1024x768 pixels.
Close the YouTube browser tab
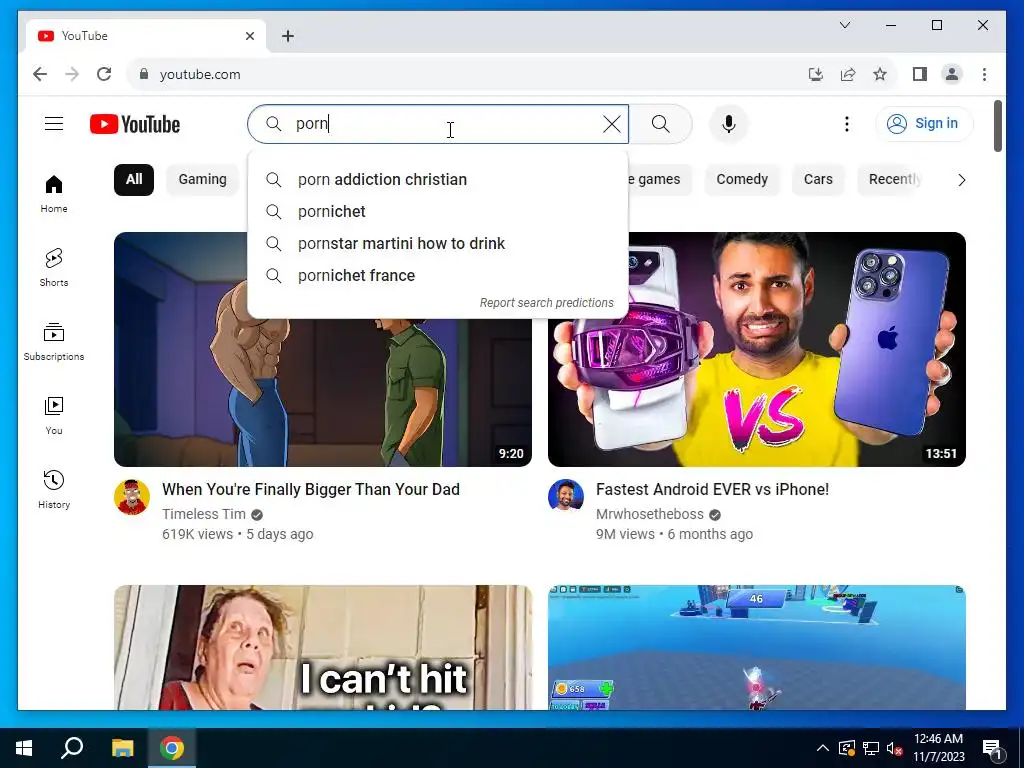coord(249,36)
